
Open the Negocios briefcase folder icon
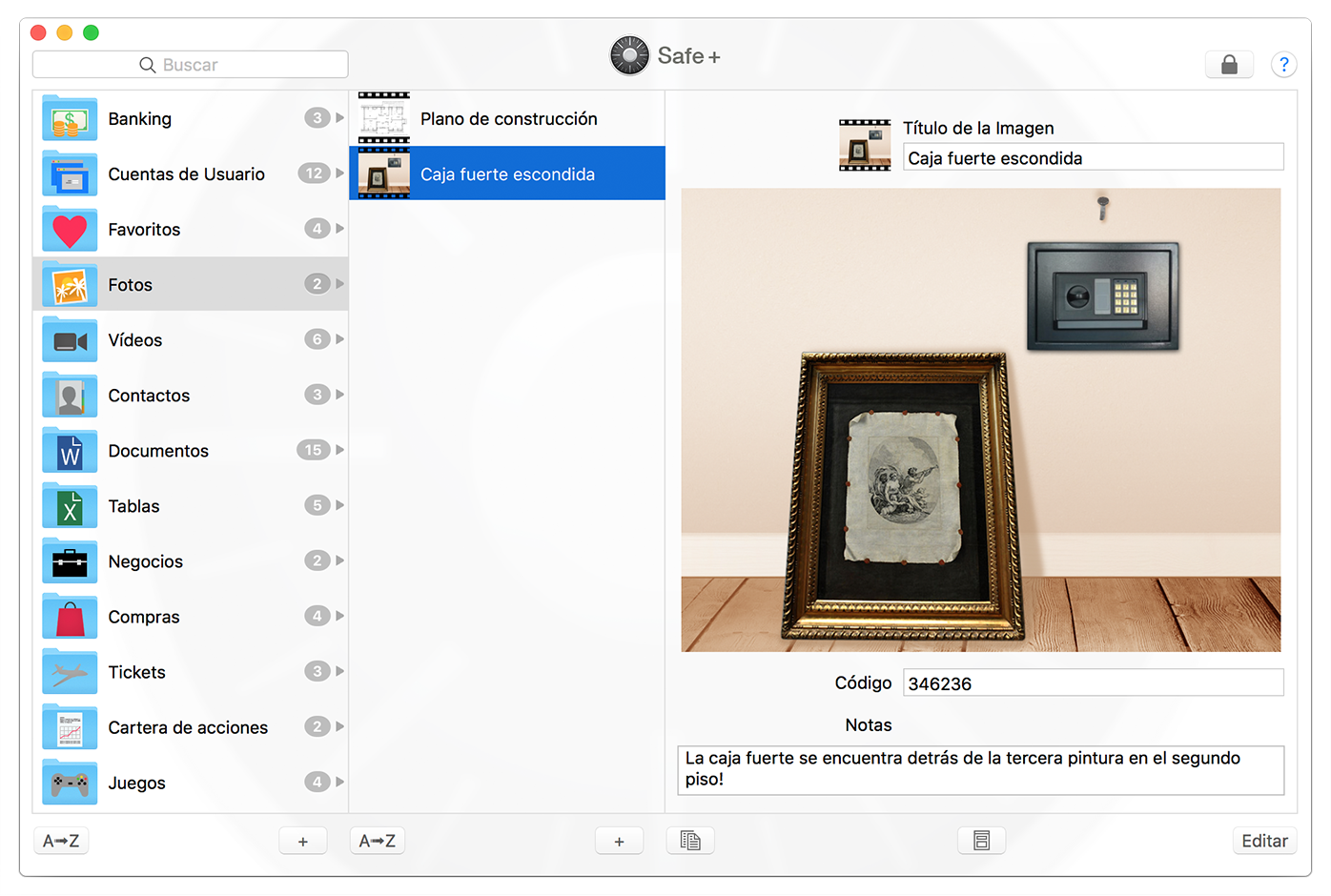pos(70,560)
